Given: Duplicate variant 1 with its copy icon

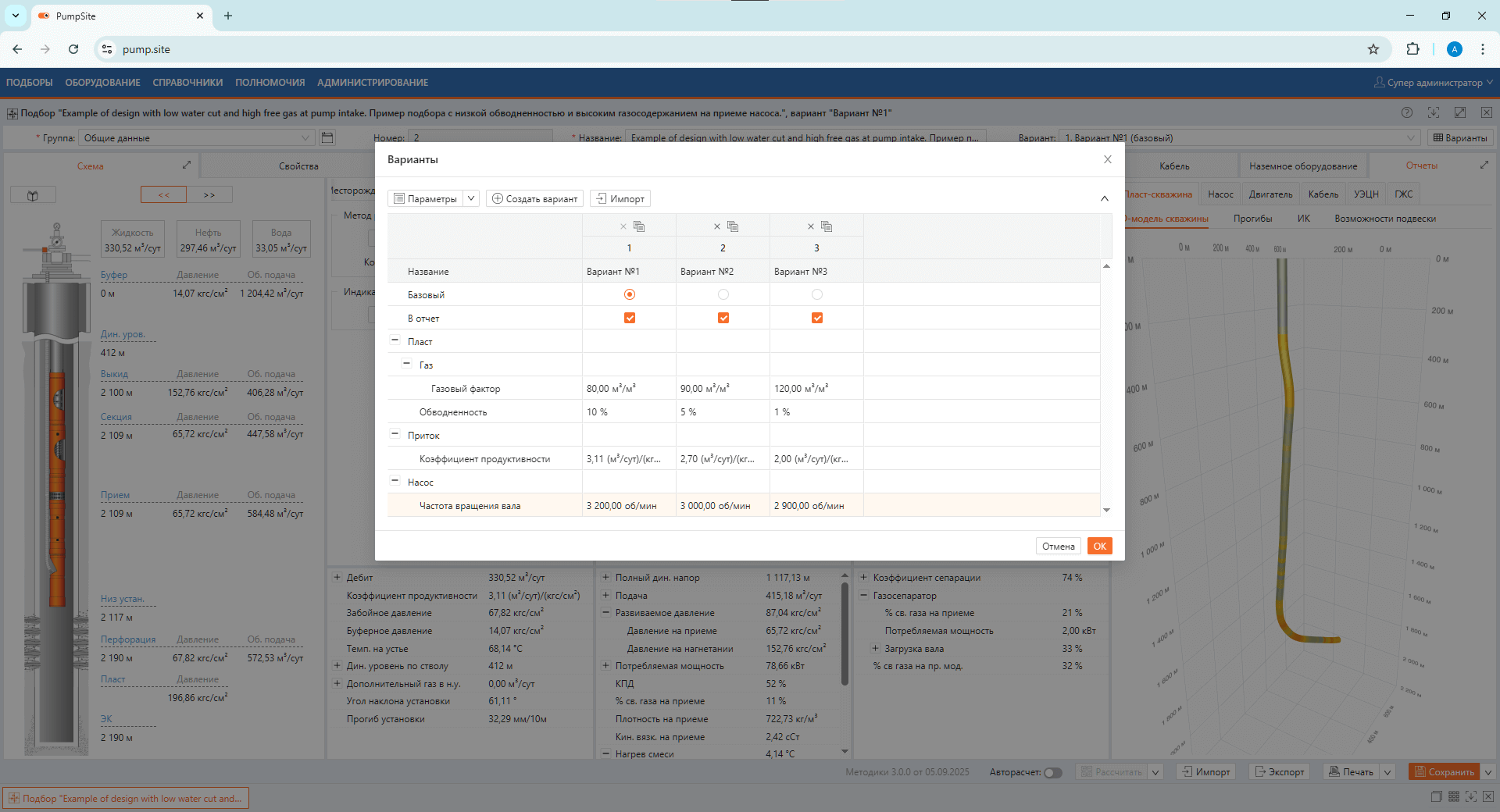Looking at the screenshot, I should (639, 226).
